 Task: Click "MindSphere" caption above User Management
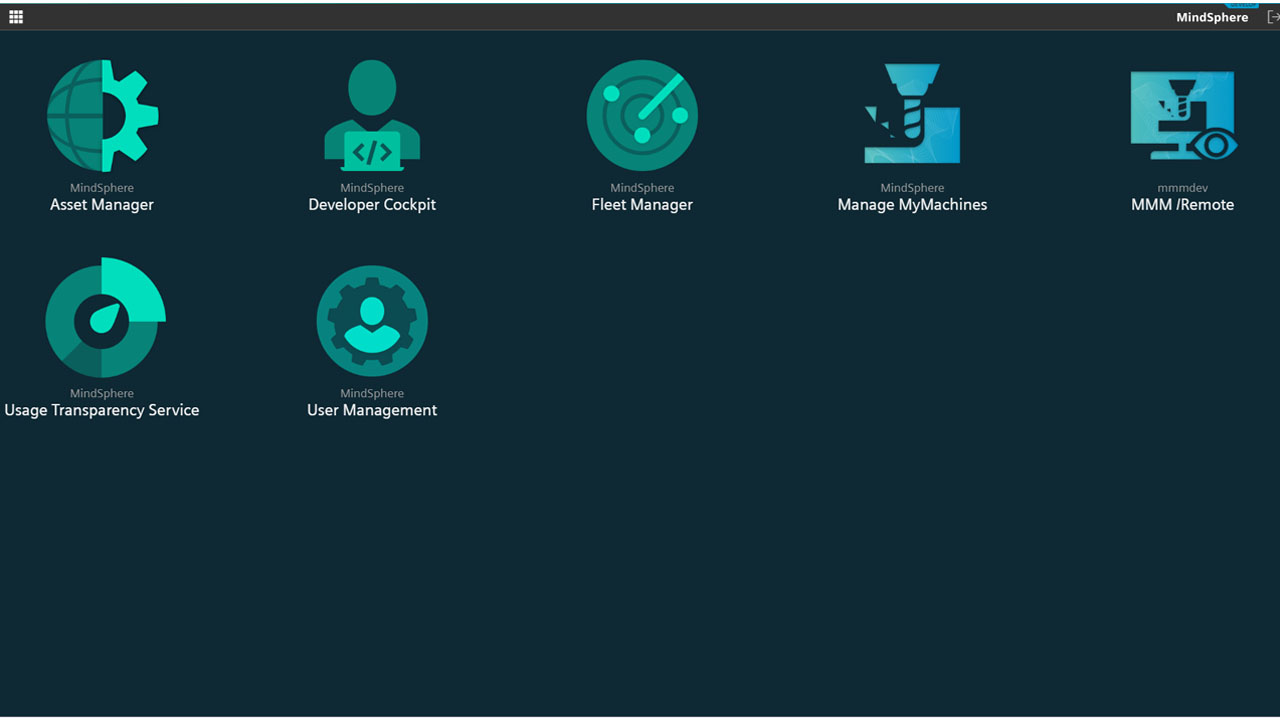[x=372, y=393]
